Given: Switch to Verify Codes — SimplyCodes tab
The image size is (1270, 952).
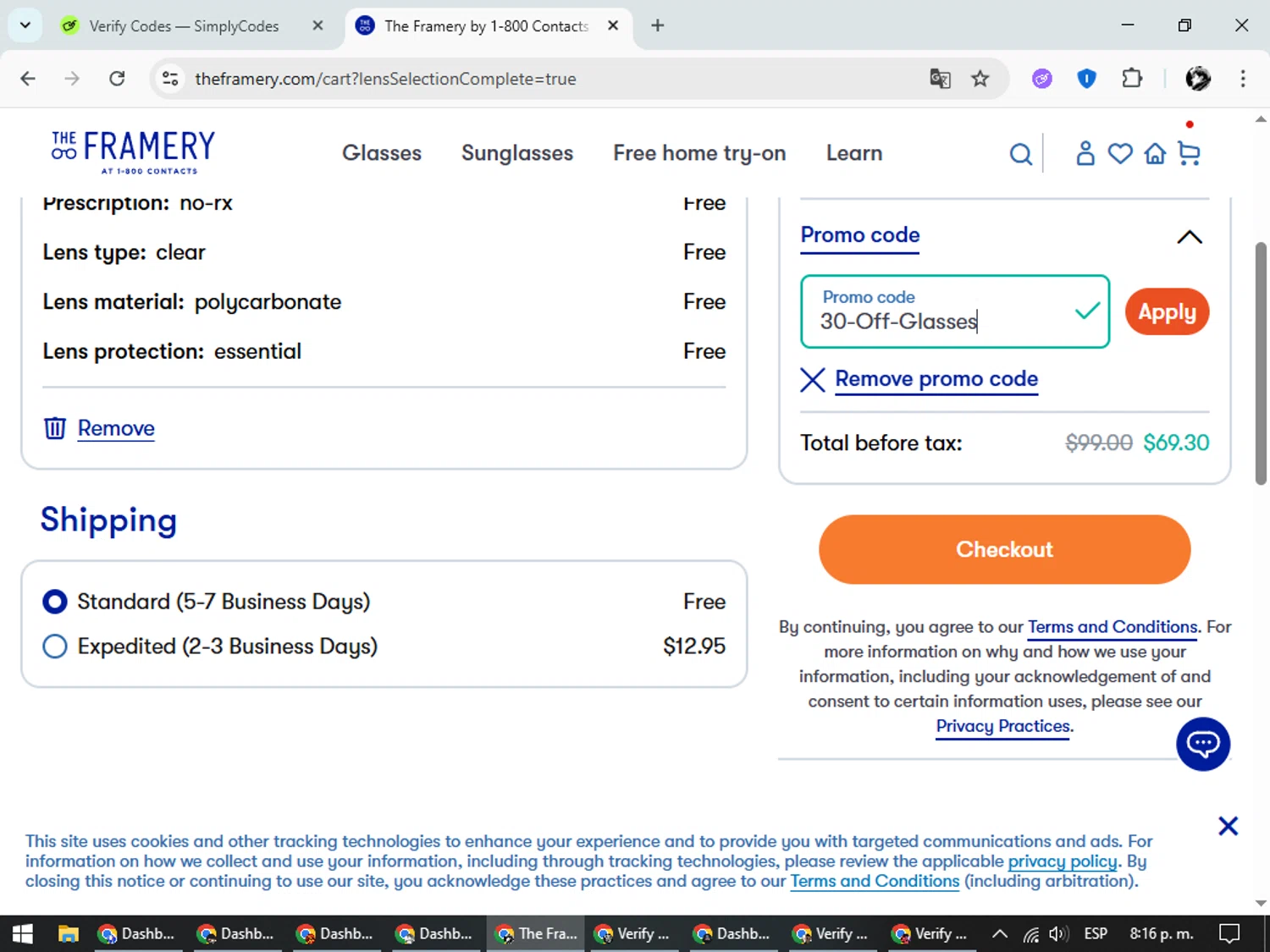Looking at the screenshot, I should pyautogui.click(x=183, y=25).
